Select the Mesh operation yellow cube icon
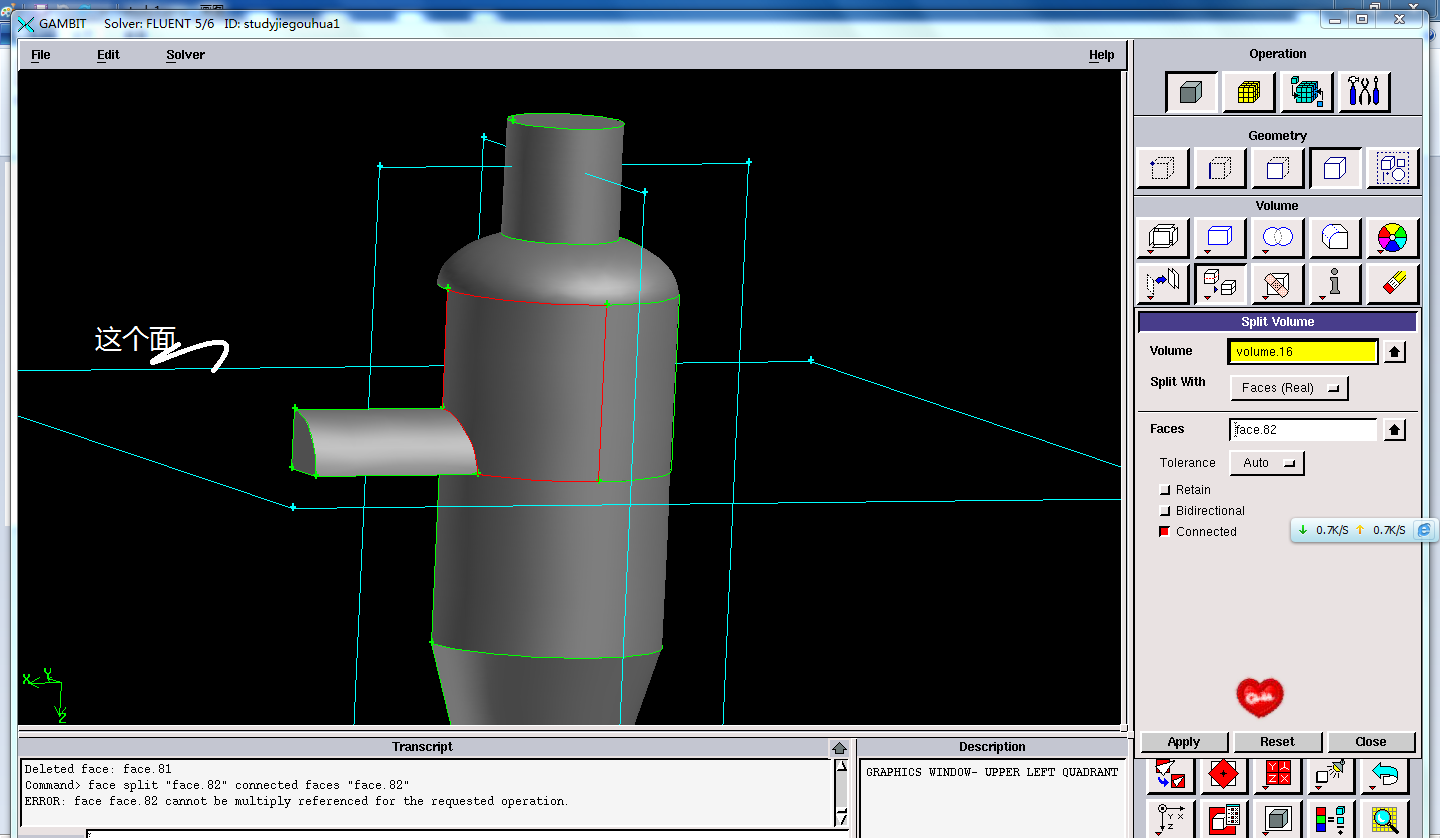This screenshot has width=1440, height=838. pos(1248,92)
